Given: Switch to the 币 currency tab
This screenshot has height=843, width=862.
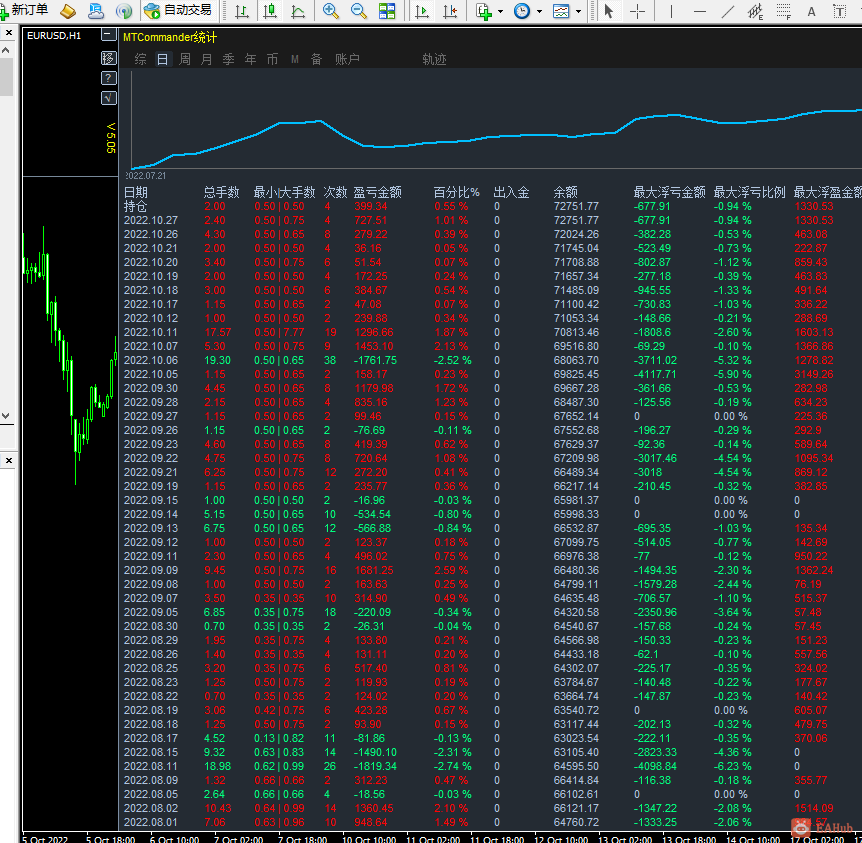Looking at the screenshot, I should point(273,59).
